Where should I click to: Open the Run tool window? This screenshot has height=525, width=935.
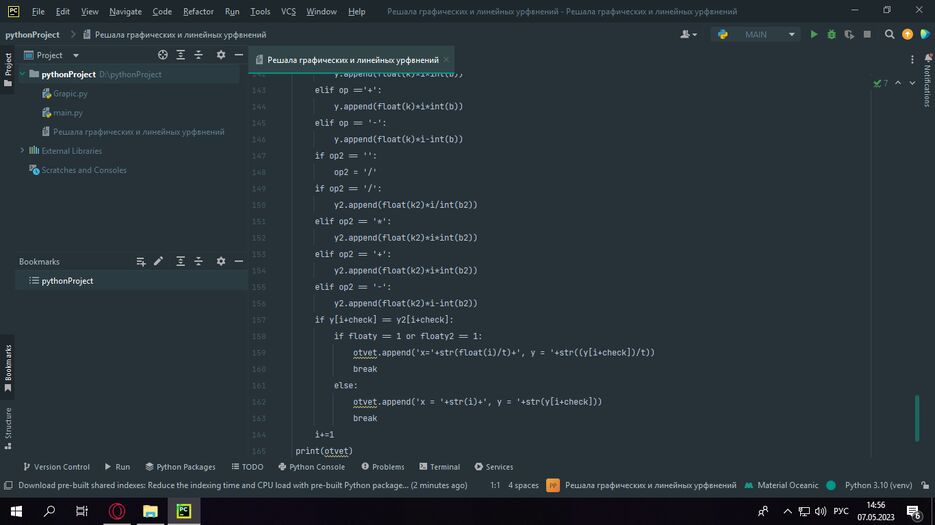click(x=117, y=467)
